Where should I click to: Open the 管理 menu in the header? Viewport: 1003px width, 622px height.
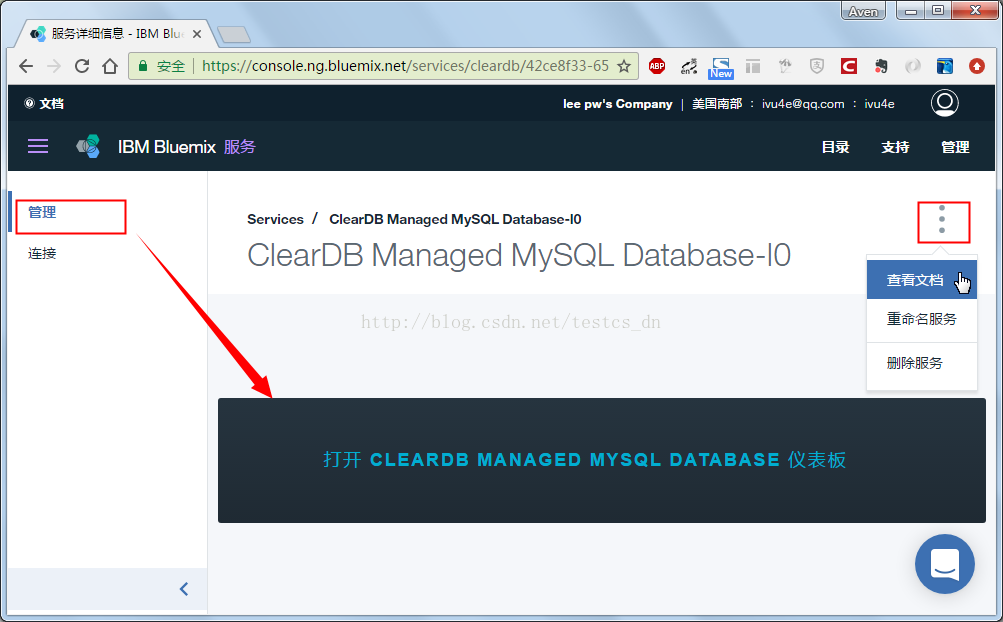[x=955, y=147]
